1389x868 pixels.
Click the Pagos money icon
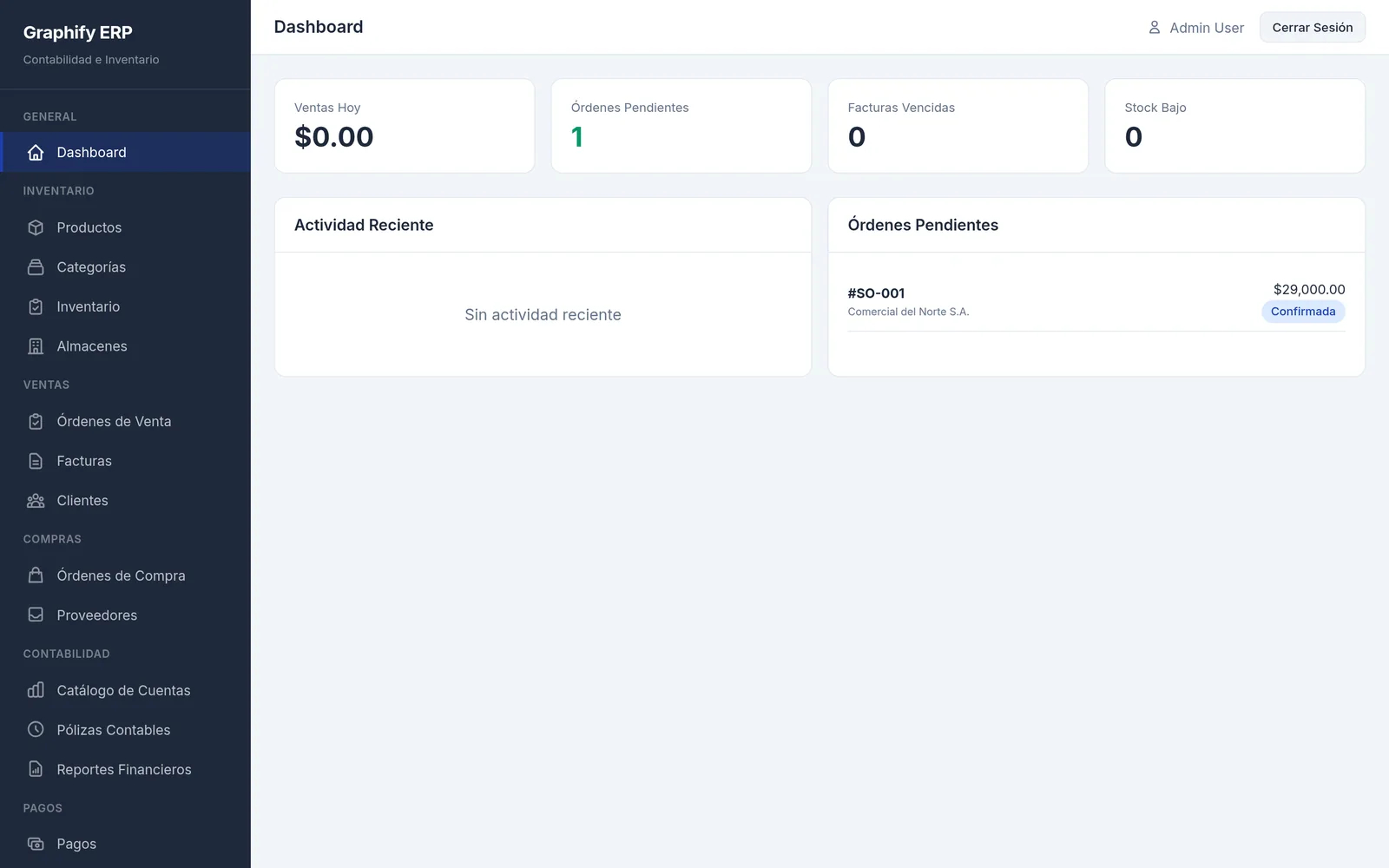tap(36, 844)
